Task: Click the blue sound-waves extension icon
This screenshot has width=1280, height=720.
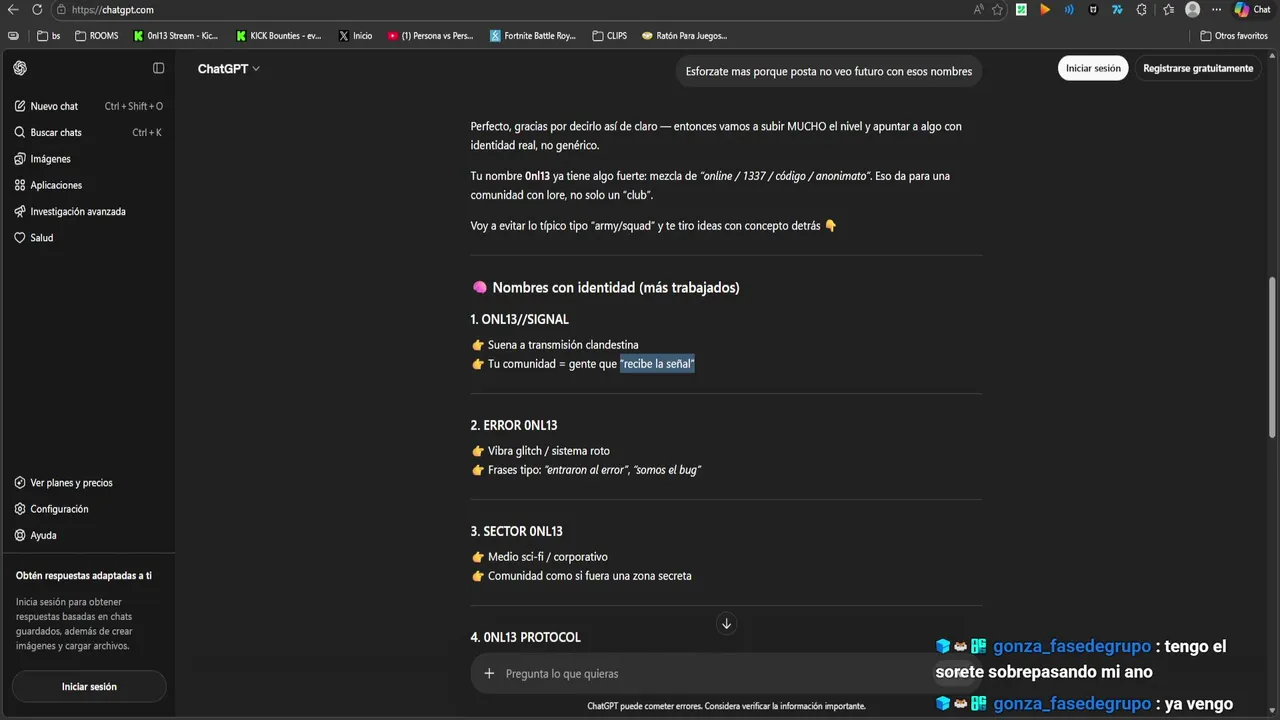Action: (x=1069, y=9)
